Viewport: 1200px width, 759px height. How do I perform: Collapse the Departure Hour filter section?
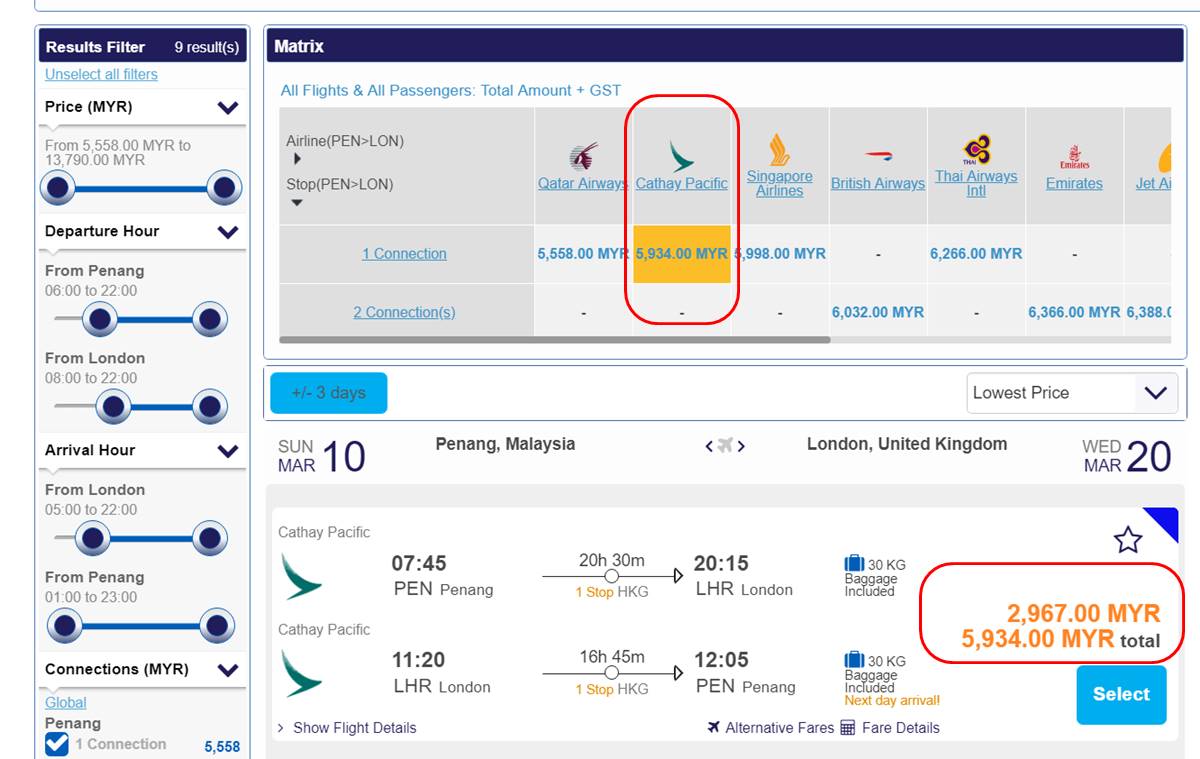point(228,232)
